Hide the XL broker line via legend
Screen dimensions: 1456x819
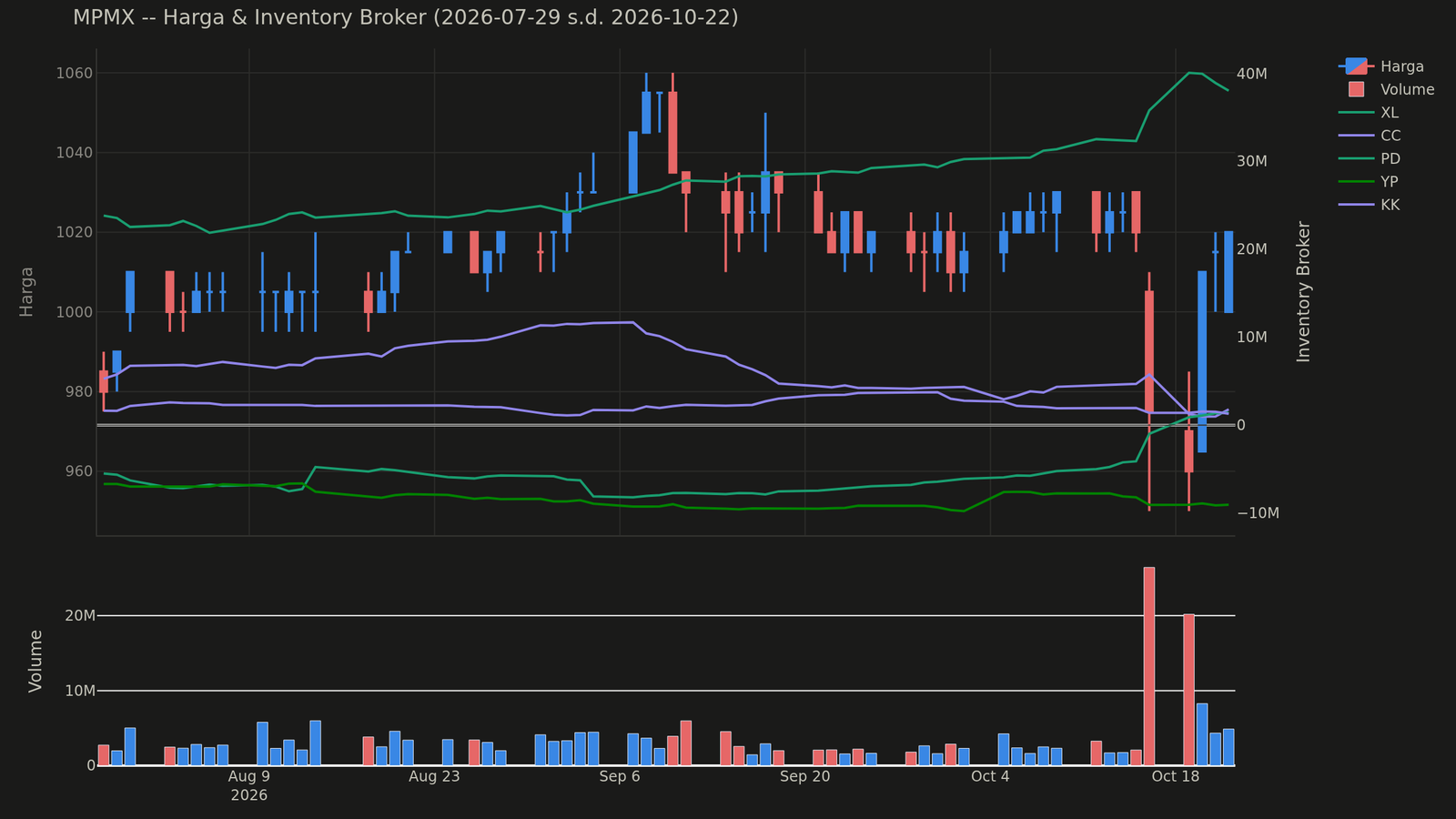click(1369, 113)
